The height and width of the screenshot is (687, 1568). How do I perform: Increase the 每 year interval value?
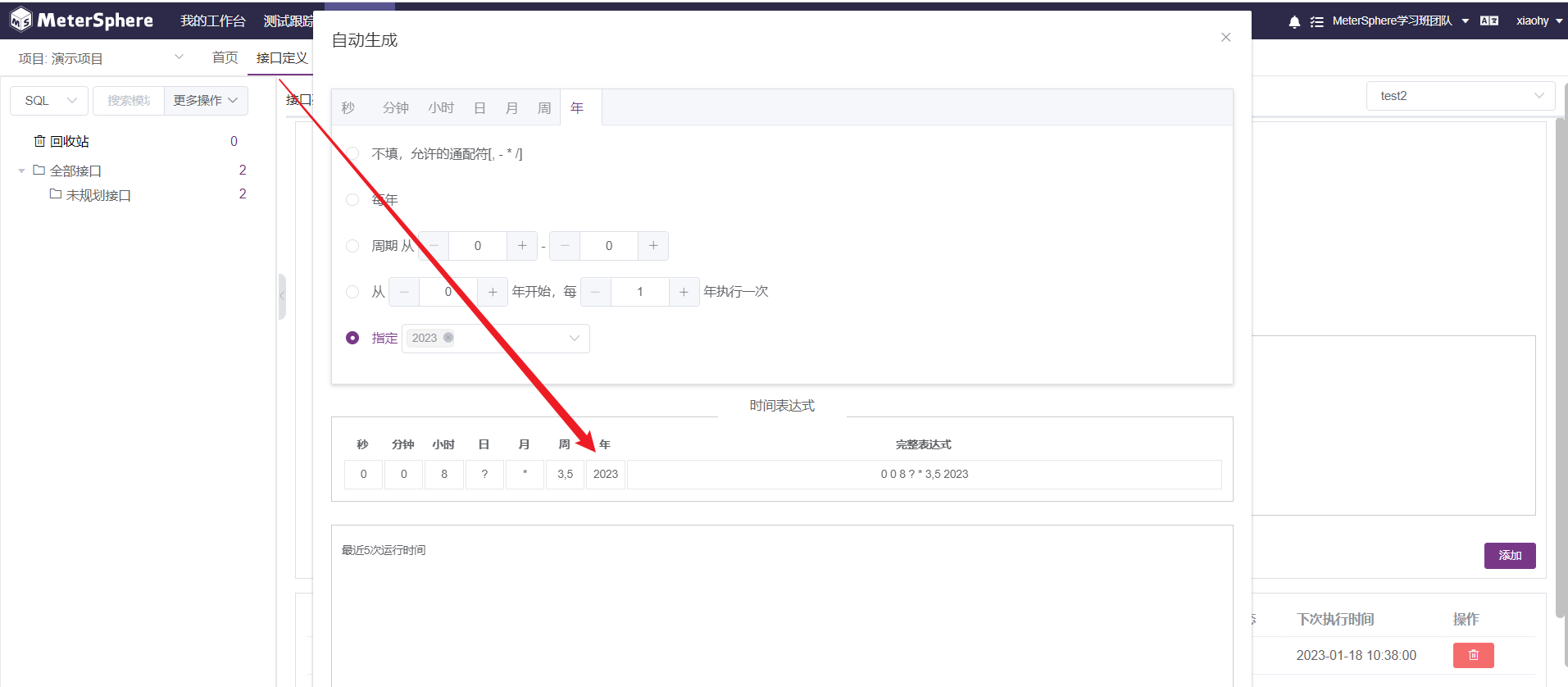coord(684,292)
